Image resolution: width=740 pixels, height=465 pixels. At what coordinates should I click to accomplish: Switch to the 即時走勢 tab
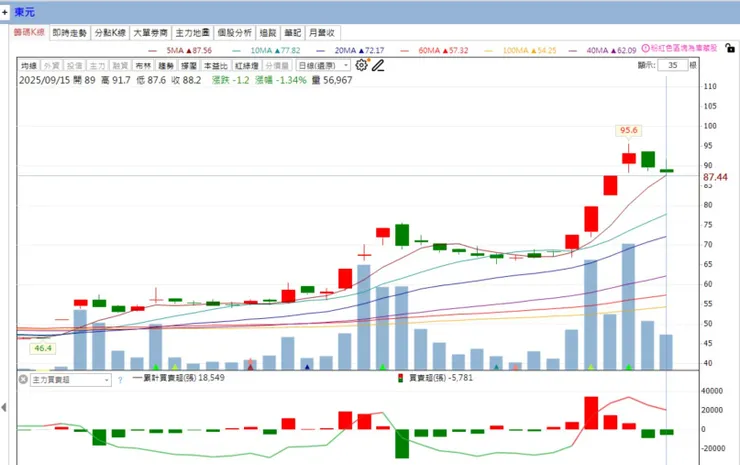pos(70,33)
